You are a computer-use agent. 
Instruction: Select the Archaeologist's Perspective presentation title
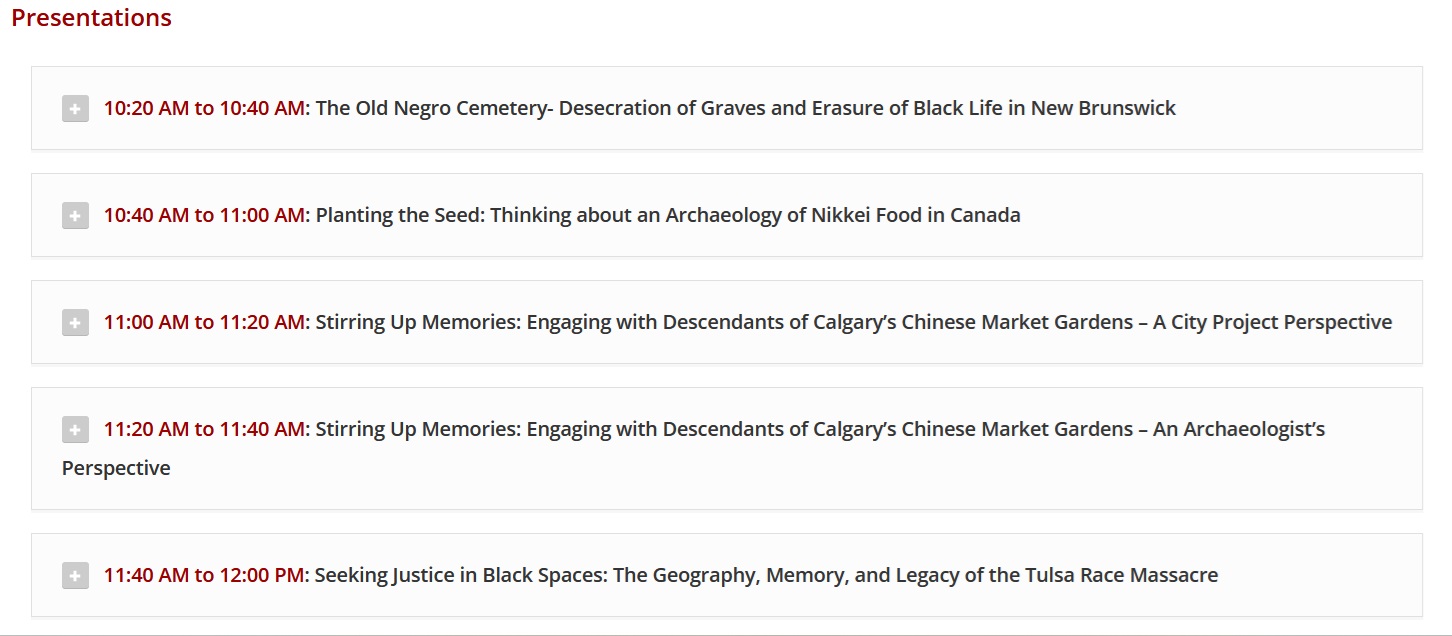820,429
